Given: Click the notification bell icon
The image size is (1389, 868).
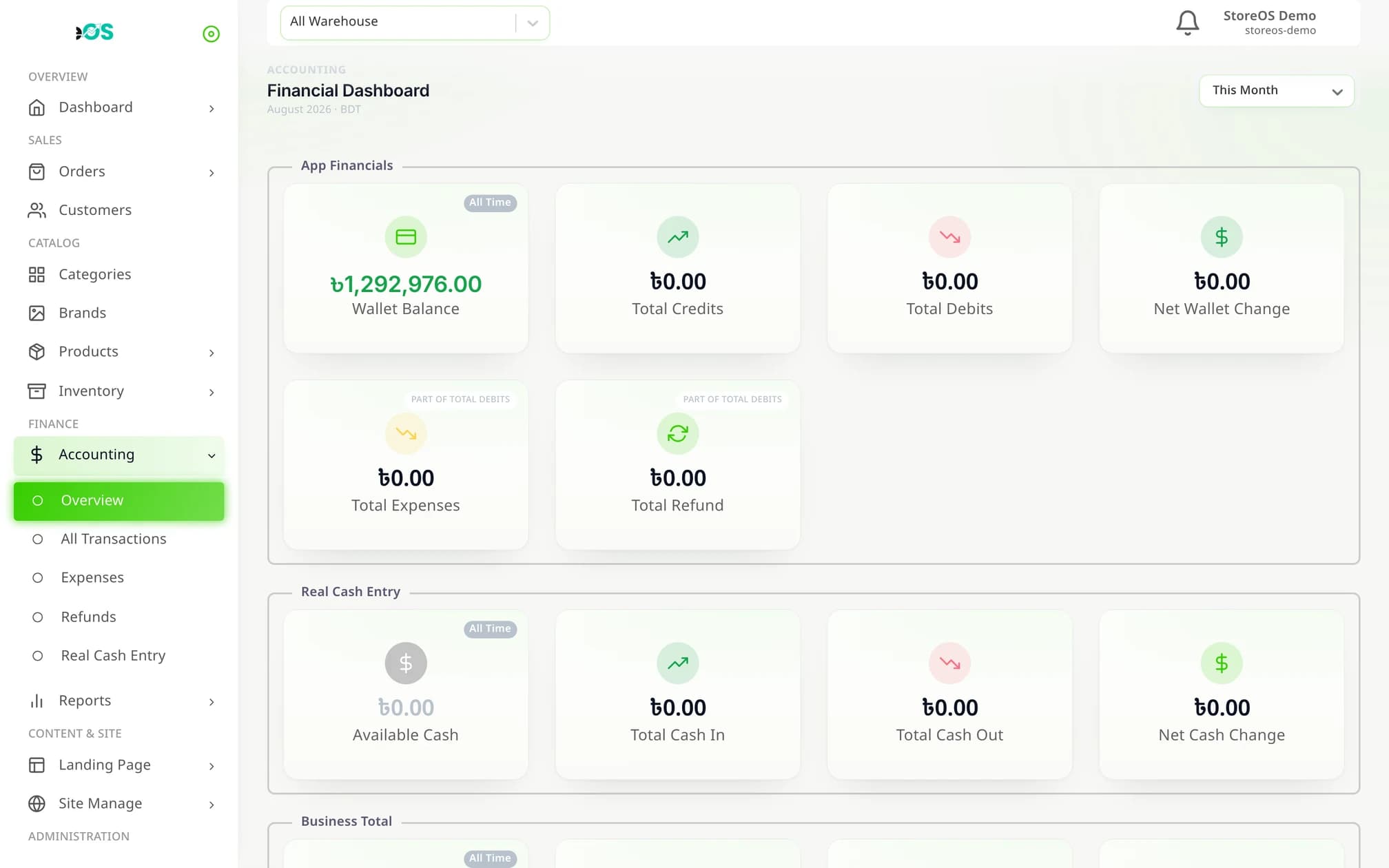Looking at the screenshot, I should click(1187, 23).
